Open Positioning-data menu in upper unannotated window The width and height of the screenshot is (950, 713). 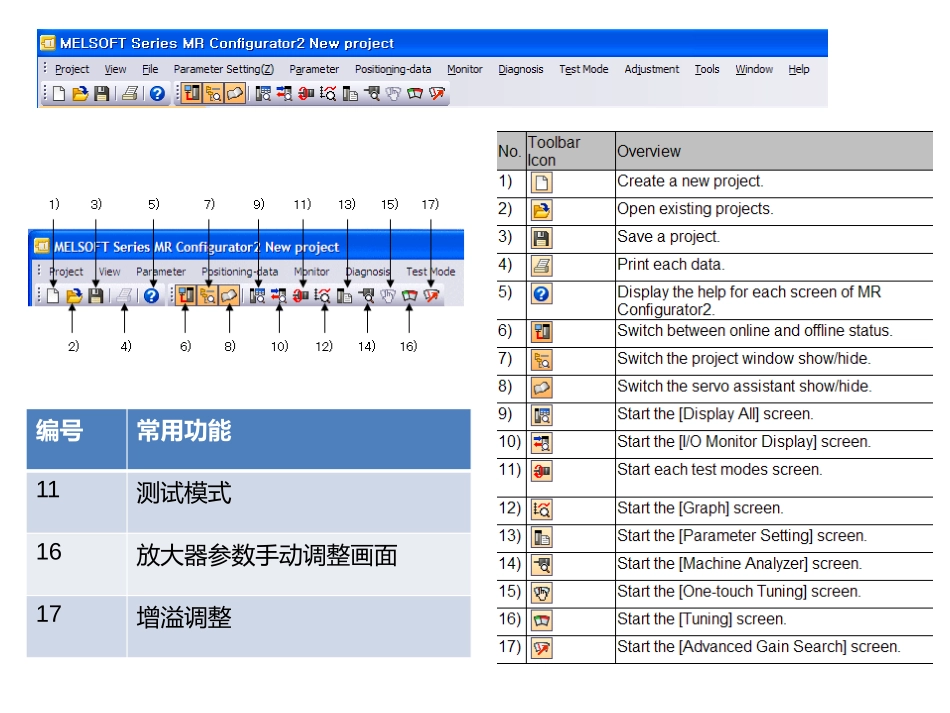click(x=393, y=70)
